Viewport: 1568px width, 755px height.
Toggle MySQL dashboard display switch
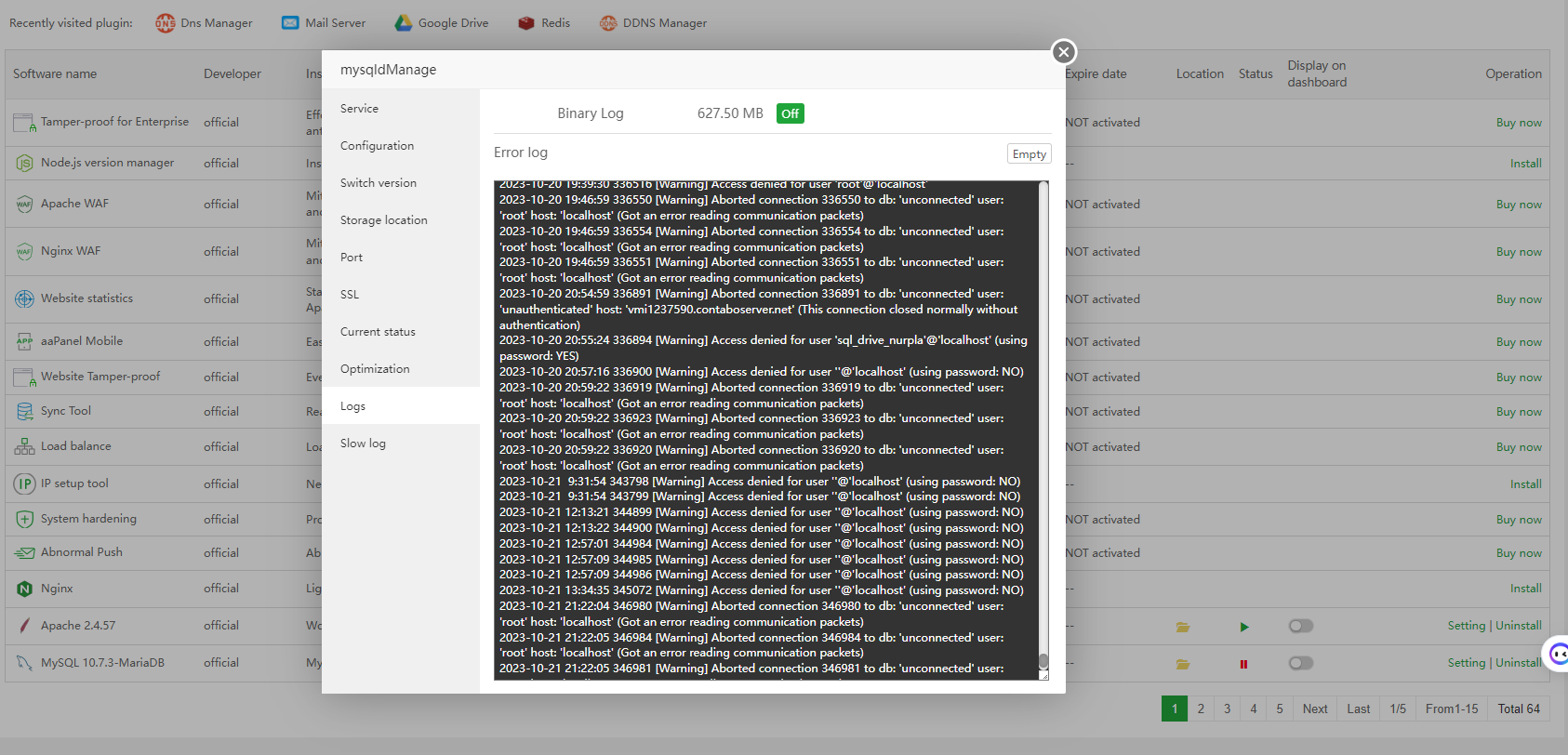[1301, 663]
